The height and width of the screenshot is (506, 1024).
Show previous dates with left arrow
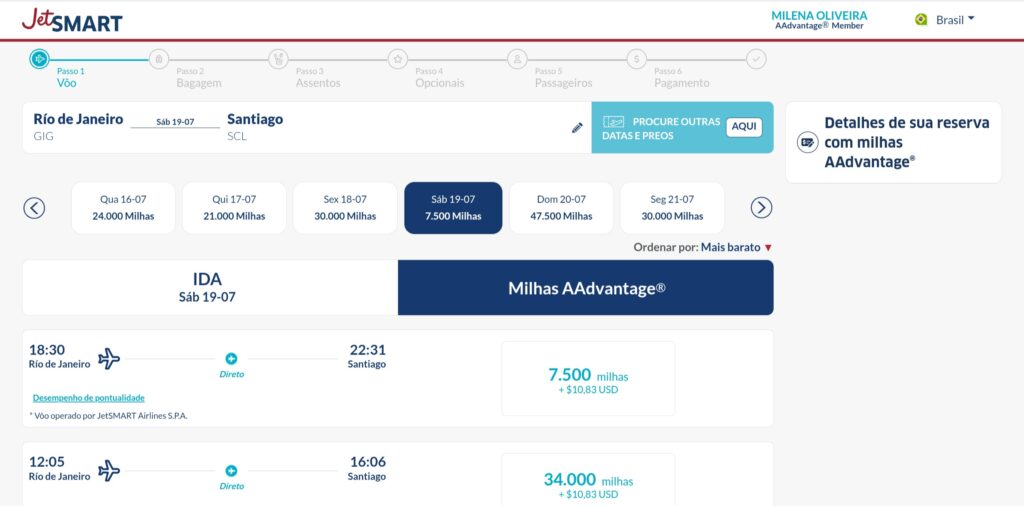34,208
